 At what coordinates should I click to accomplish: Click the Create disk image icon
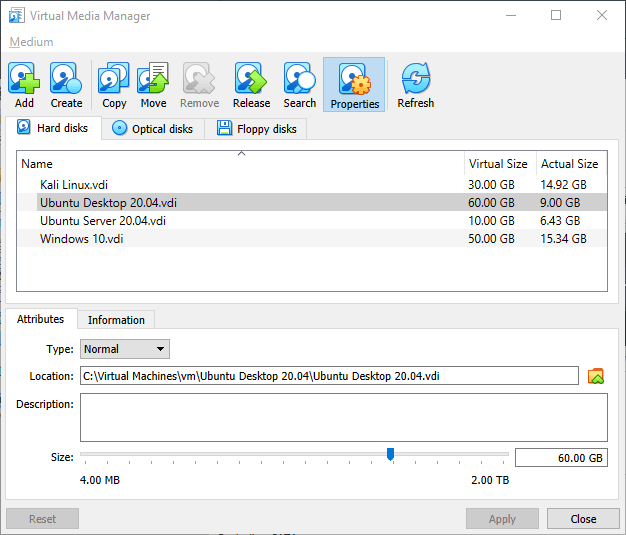pos(66,78)
